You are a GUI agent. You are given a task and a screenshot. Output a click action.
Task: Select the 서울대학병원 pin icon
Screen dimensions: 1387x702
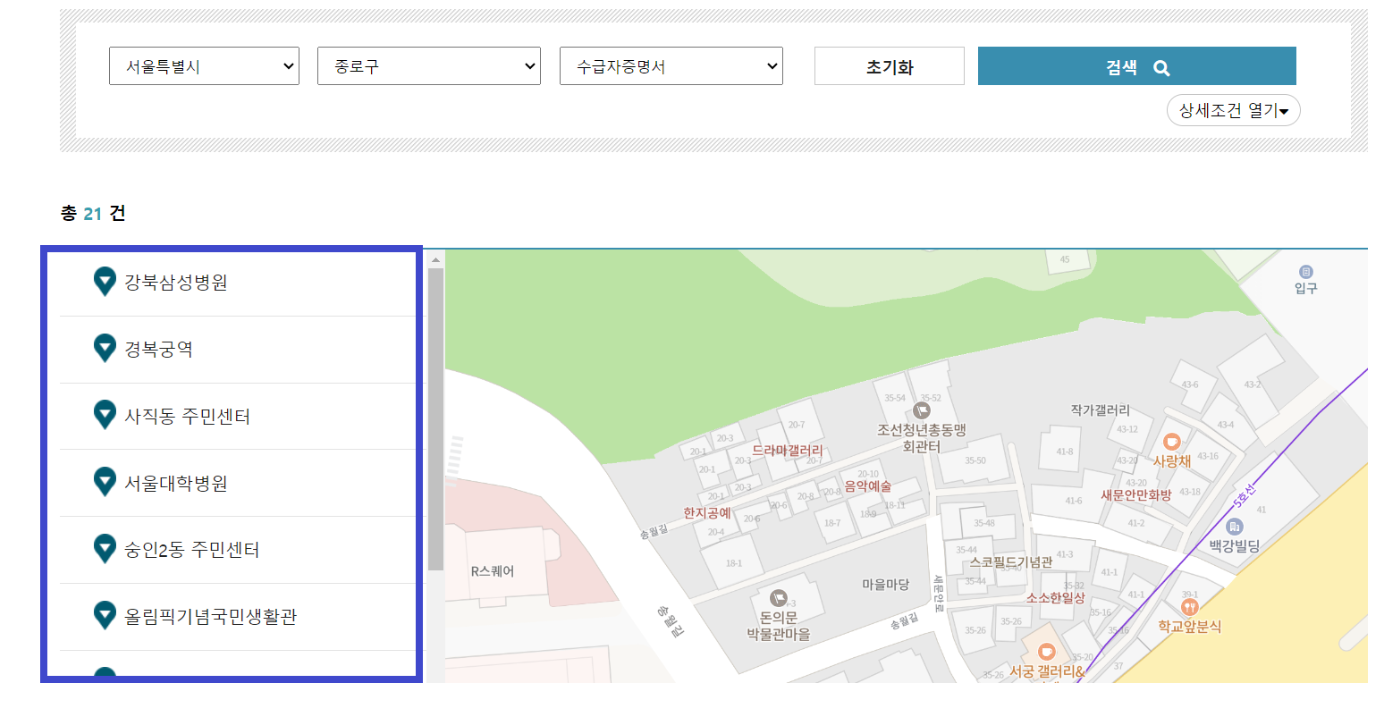tap(104, 482)
